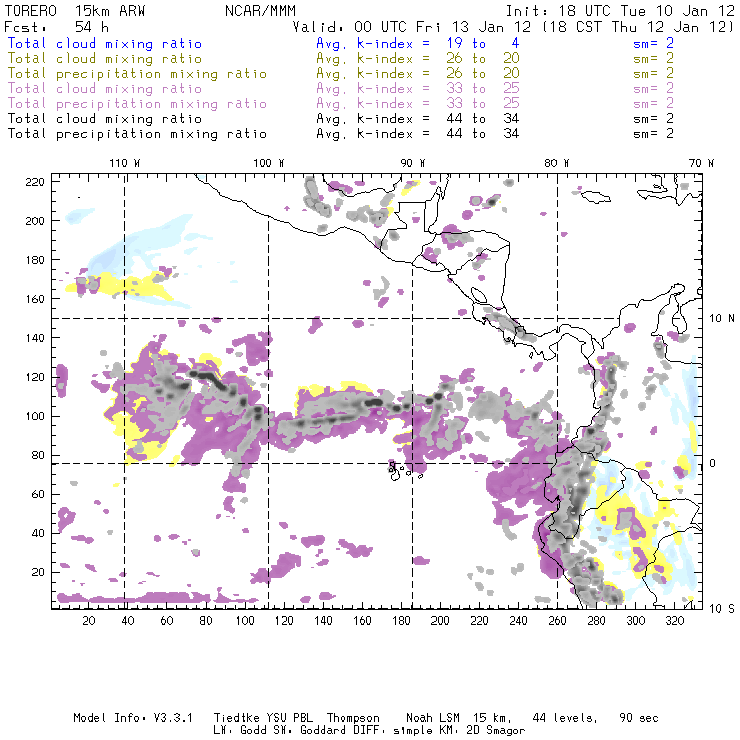
Task: Click the "0" equator latitude label
Action: pyautogui.click(x=713, y=463)
